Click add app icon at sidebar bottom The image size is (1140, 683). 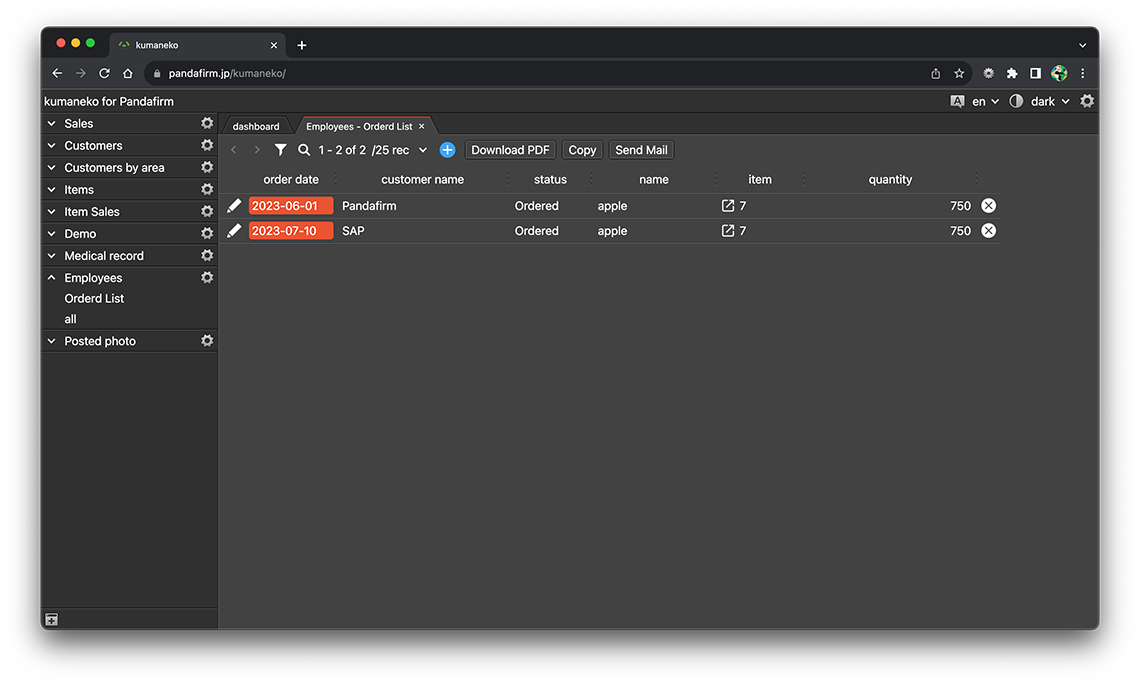(52, 620)
